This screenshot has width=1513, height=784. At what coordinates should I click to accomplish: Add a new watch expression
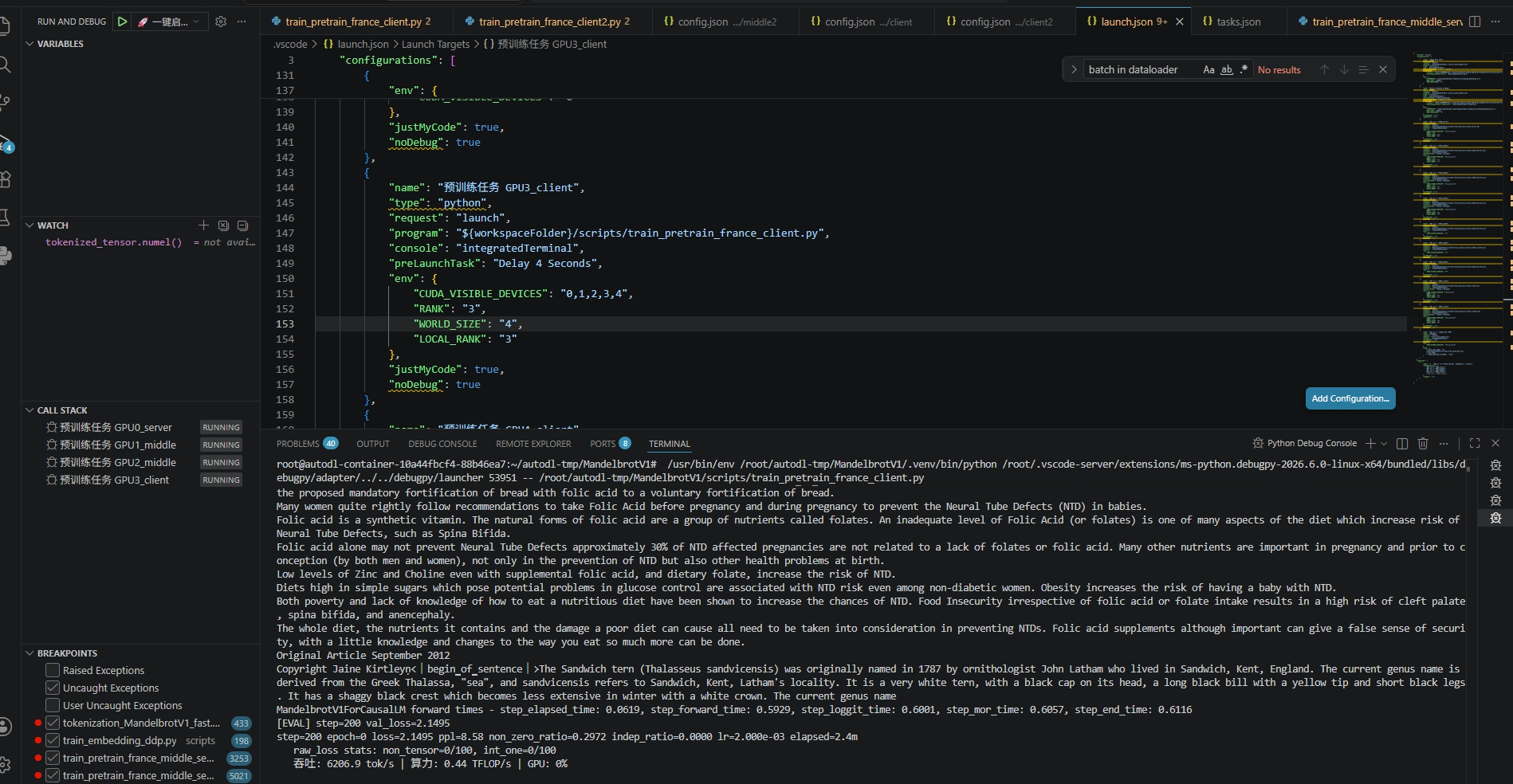203,225
